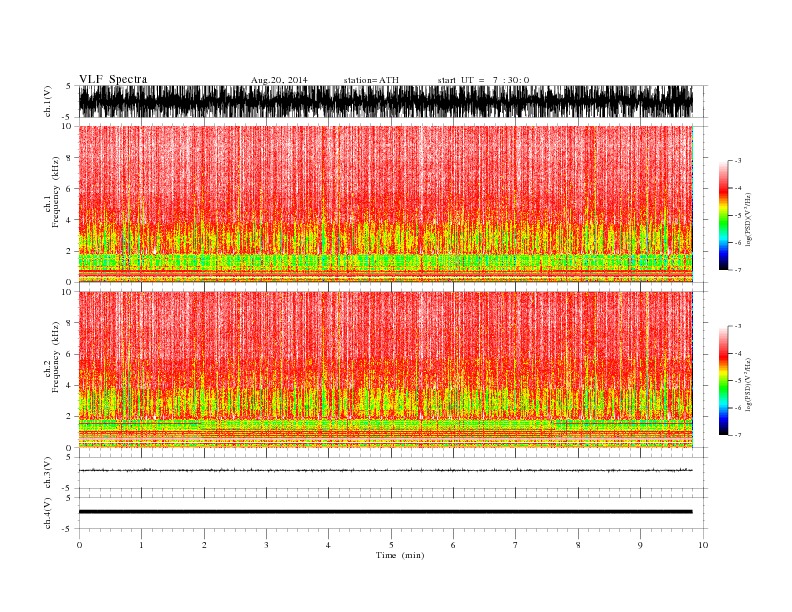Click the "ch.4(V)" axis label
792x612 pixels.
[48, 513]
